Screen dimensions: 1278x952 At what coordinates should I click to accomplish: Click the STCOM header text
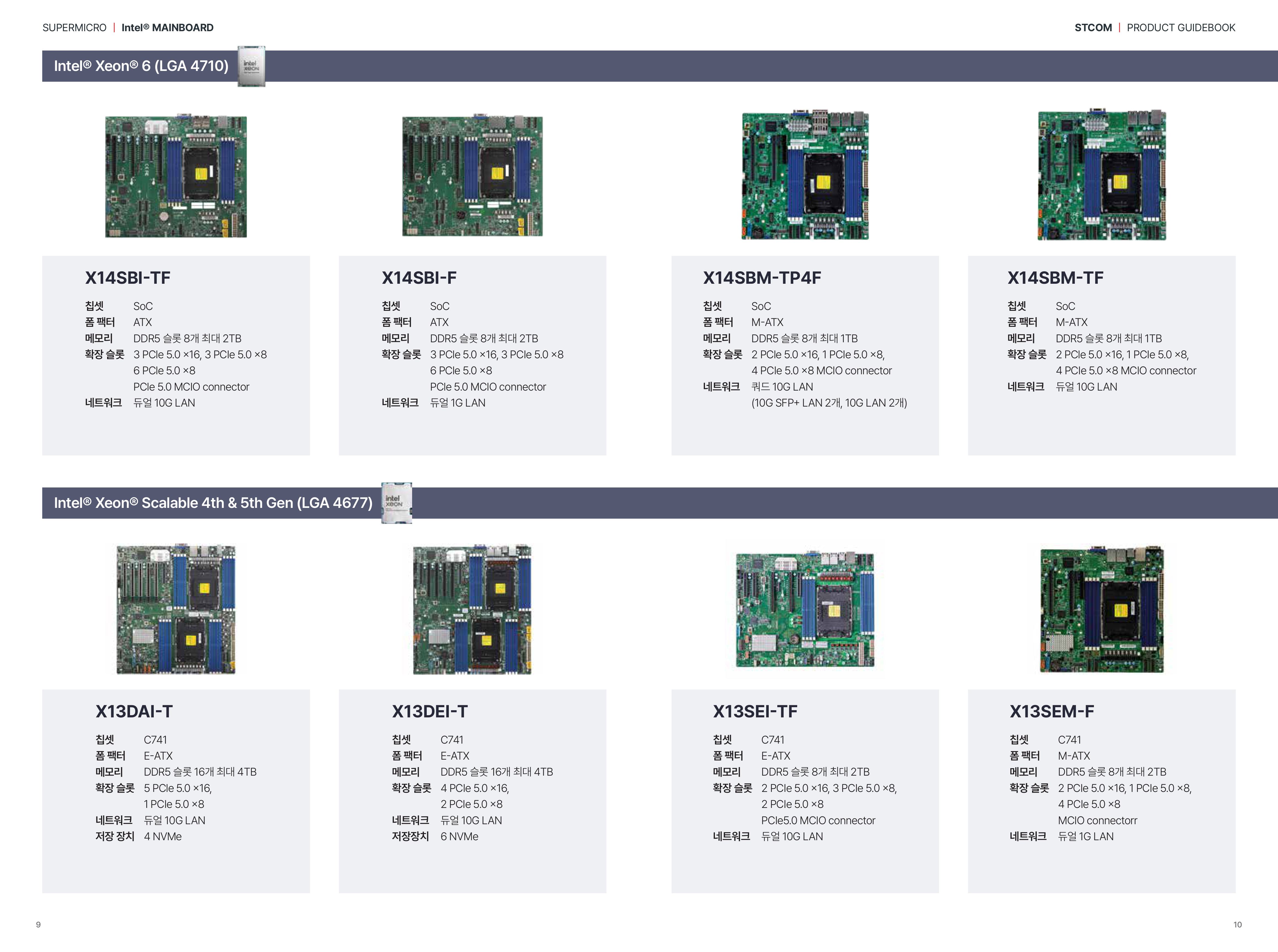tap(1093, 28)
